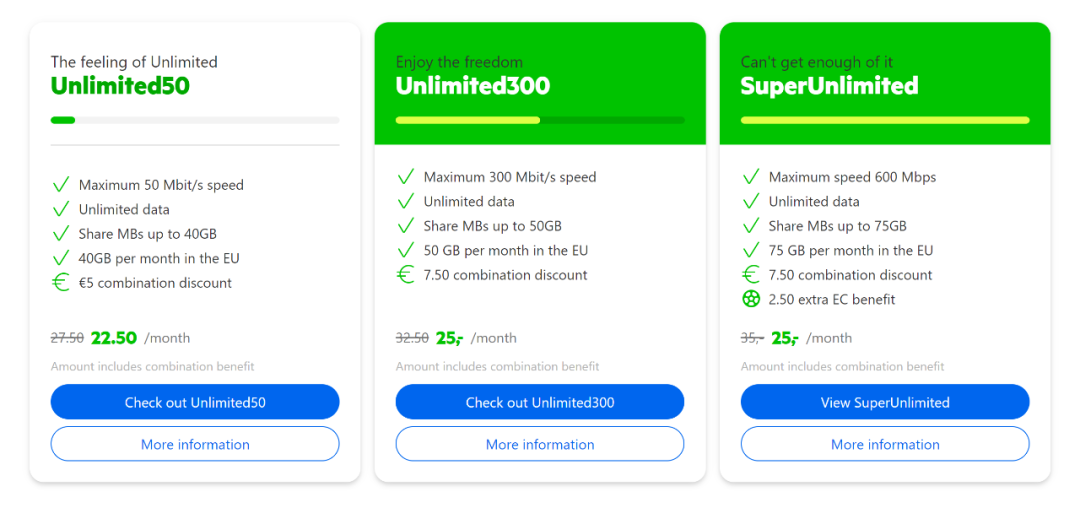Open Check out Unlimited50 button

(x=195, y=402)
